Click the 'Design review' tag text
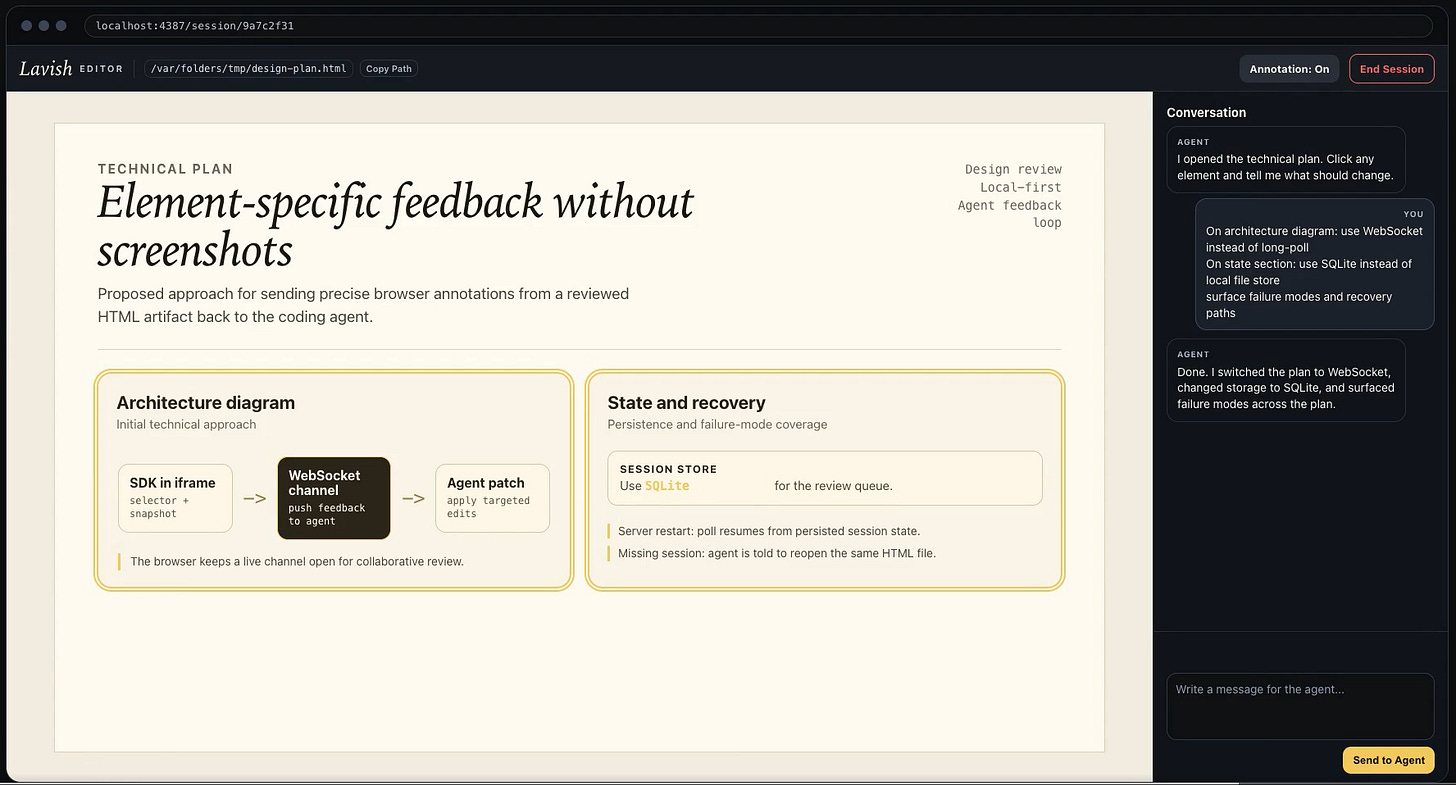The image size is (1456, 785). [x=1013, y=169]
